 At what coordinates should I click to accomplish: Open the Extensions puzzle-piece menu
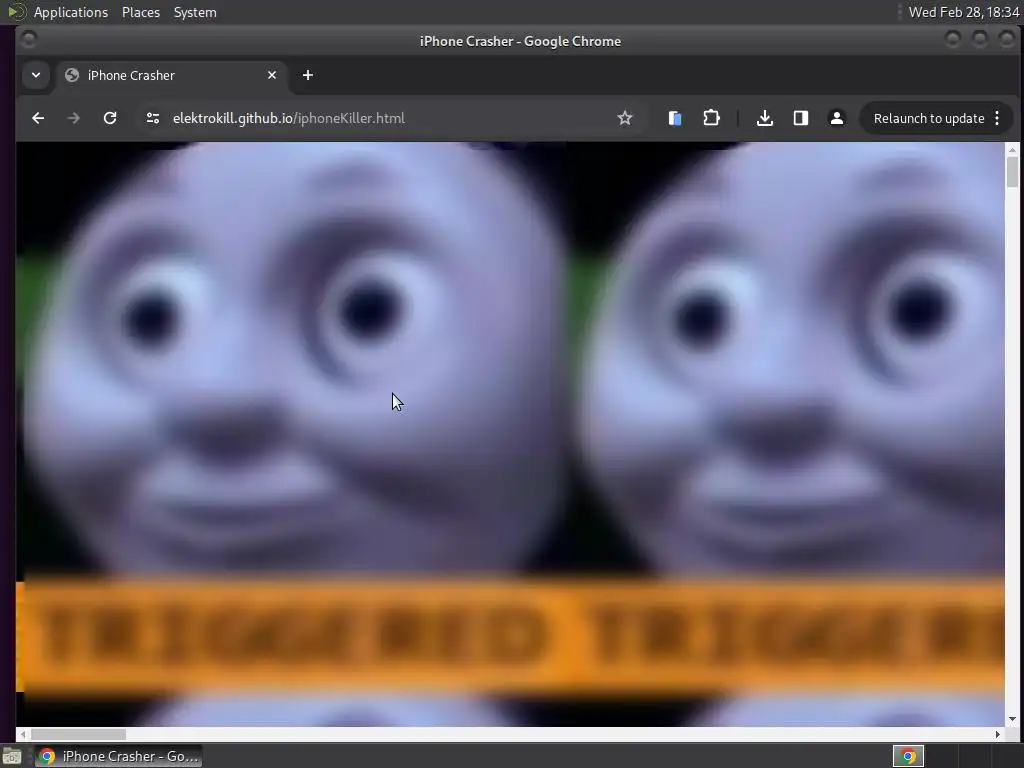coord(711,118)
